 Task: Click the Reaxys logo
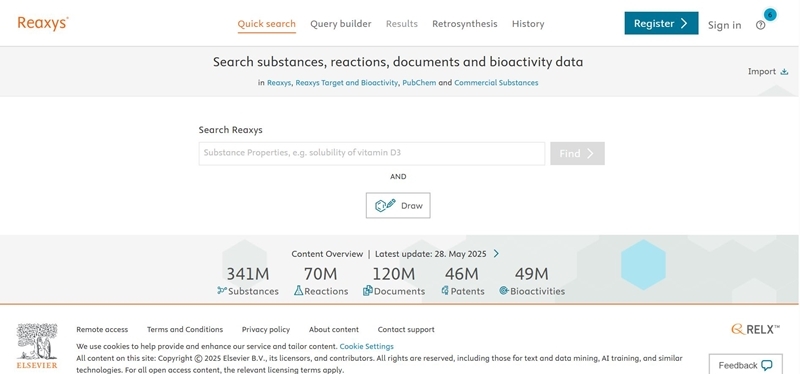point(43,23)
